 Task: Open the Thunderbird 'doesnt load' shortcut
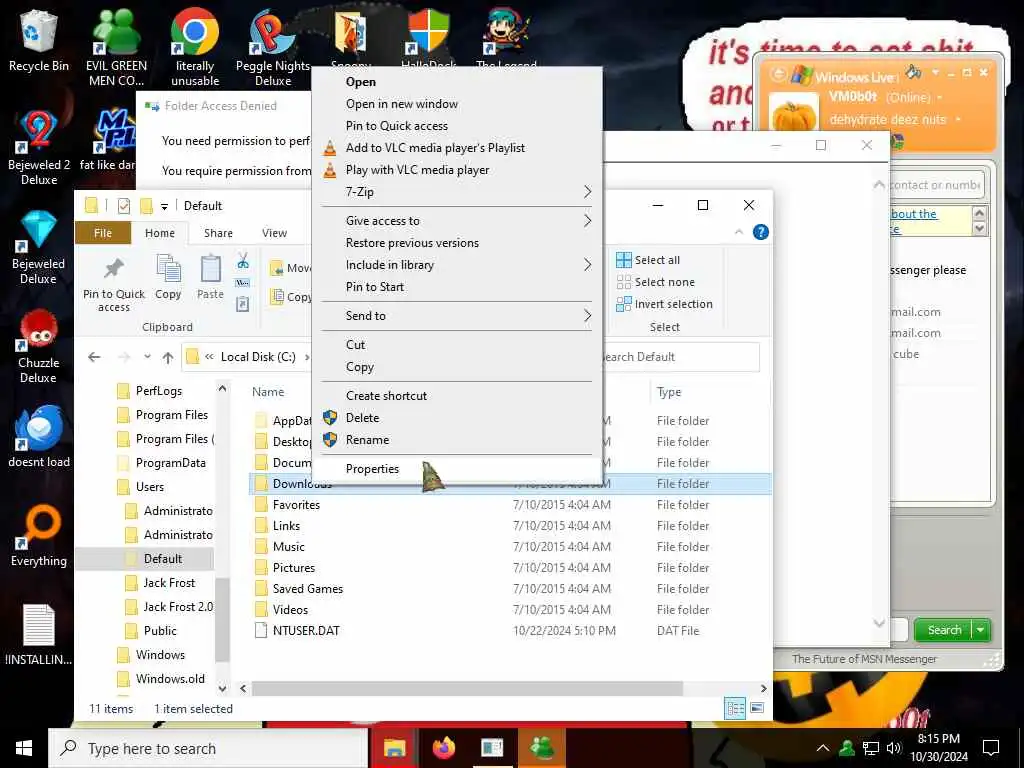39,436
